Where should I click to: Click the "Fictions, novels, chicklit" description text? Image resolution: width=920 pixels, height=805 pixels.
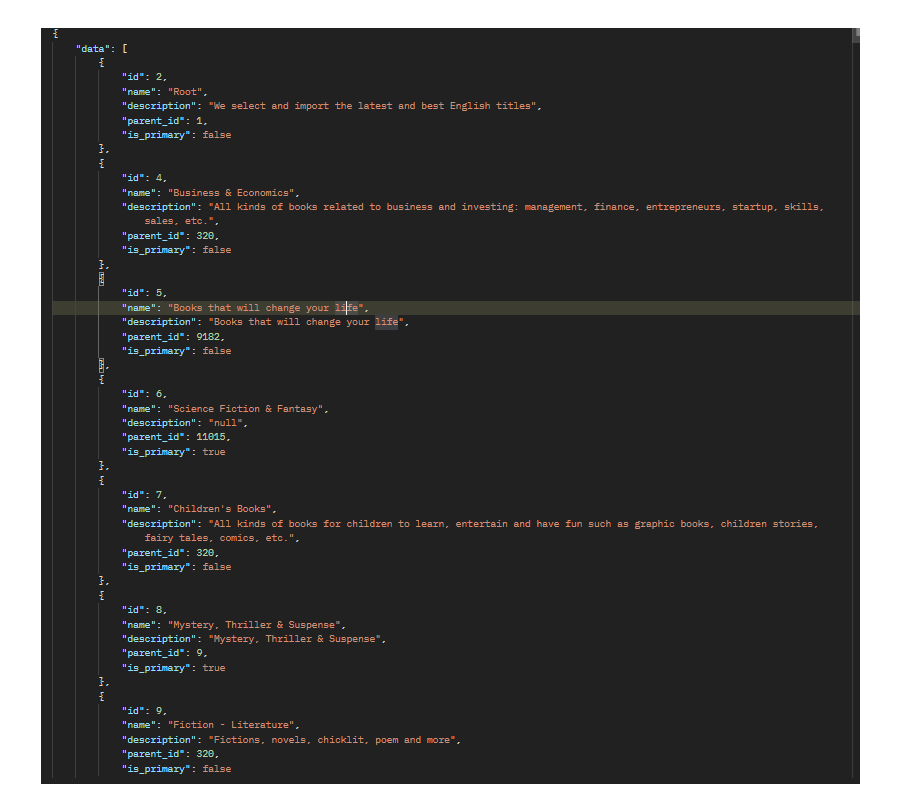pos(332,740)
